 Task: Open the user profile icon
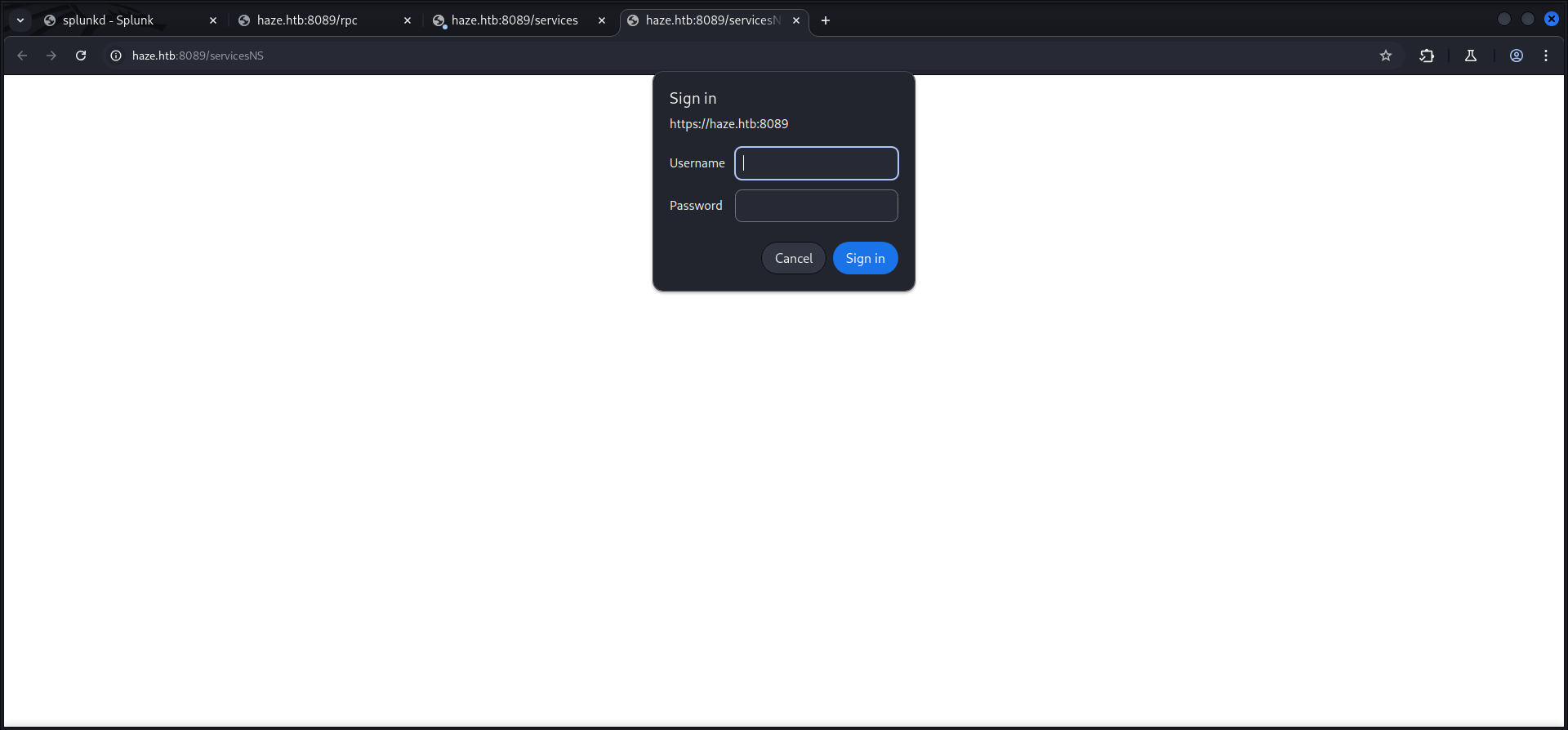(1517, 56)
